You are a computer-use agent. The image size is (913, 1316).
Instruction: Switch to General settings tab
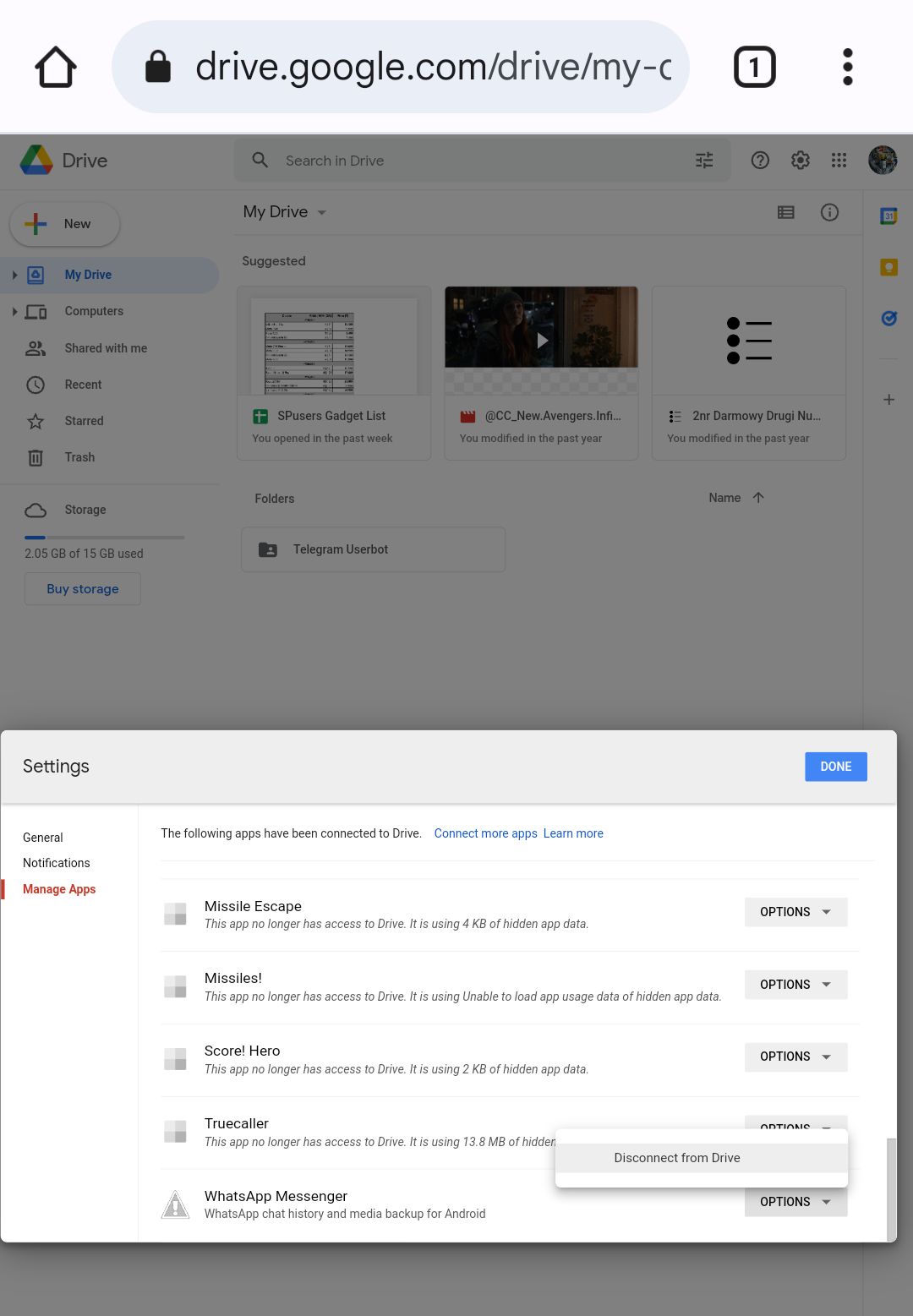43,838
